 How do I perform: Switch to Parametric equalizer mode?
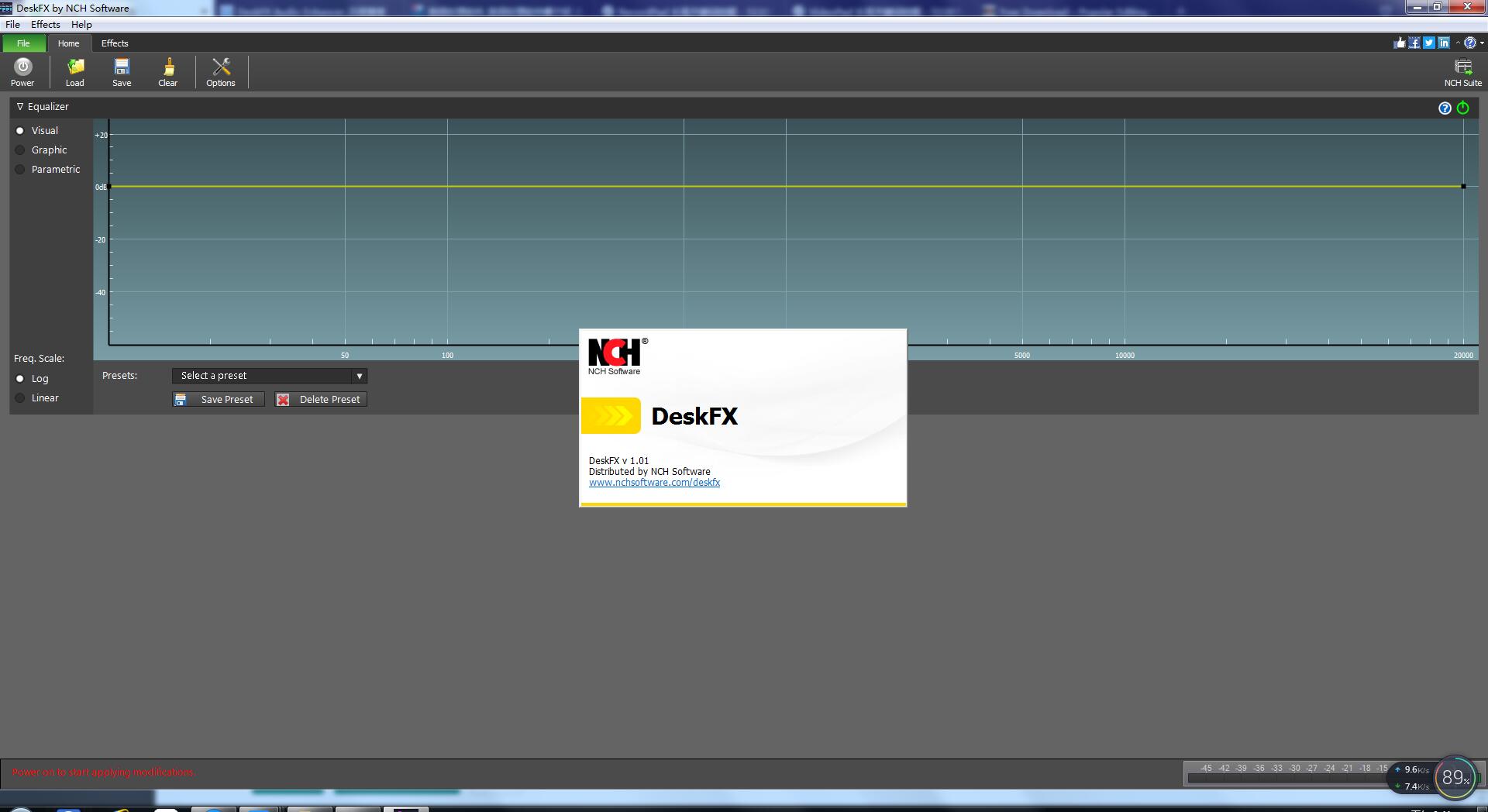coord(21,169)
